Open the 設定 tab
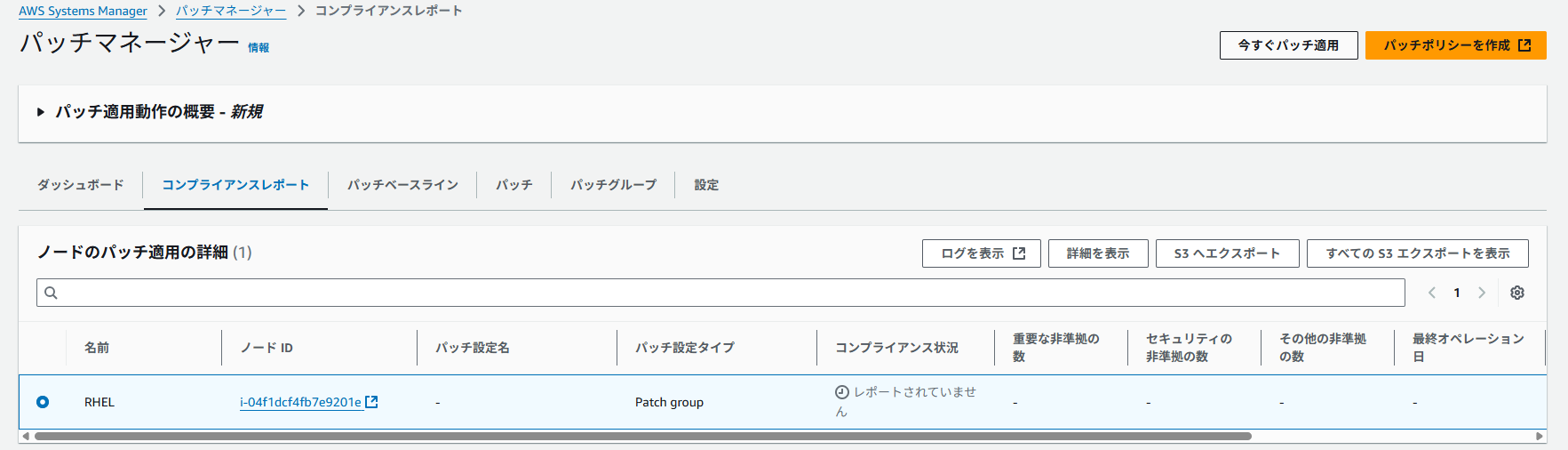The height and width of the screenshot is (450, 1568). click(706, 185)
